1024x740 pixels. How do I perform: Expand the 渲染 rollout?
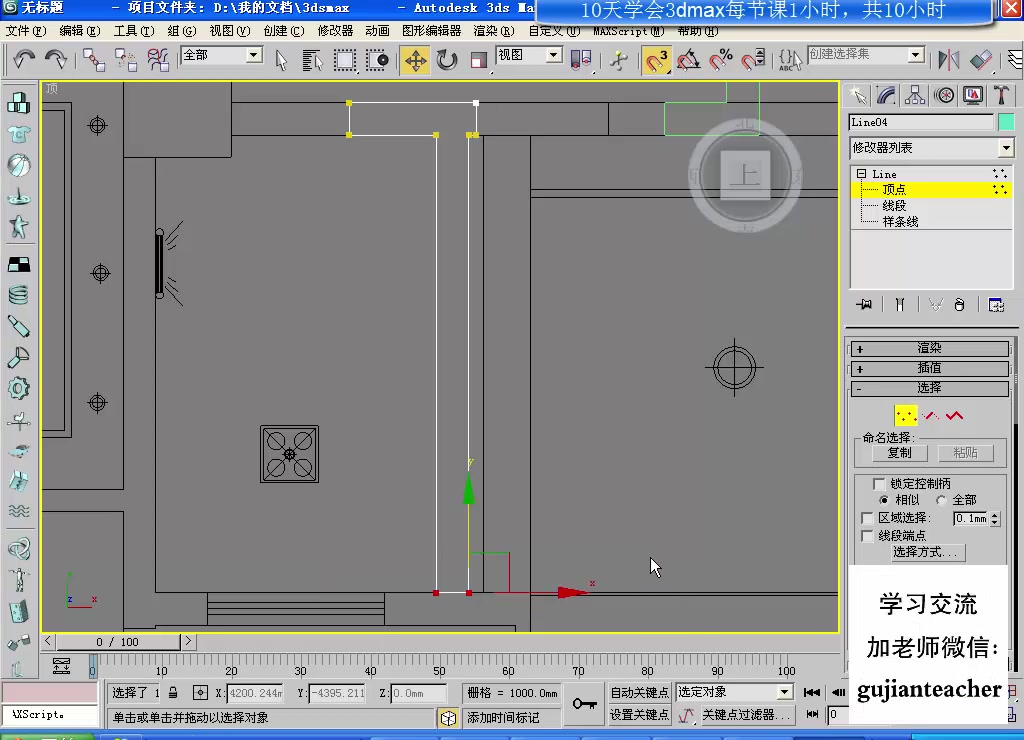[x=930, y=348]
